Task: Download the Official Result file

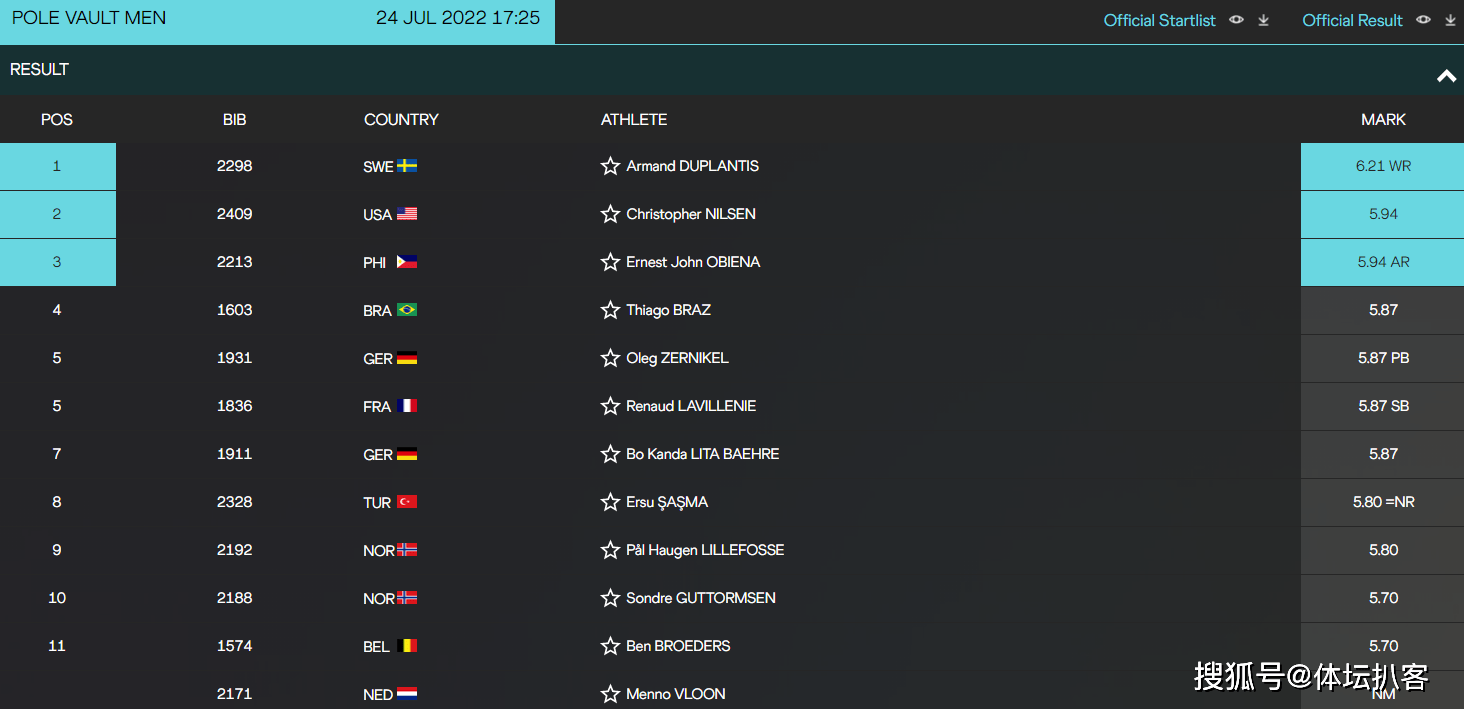Action: (x=1451, y=20)
